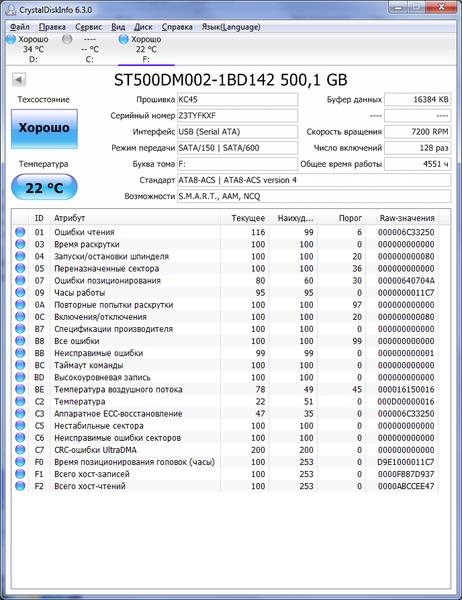Click raw value 00000640704A
The width and height of the screenshot is (462, 600).
tap(406, 280)
